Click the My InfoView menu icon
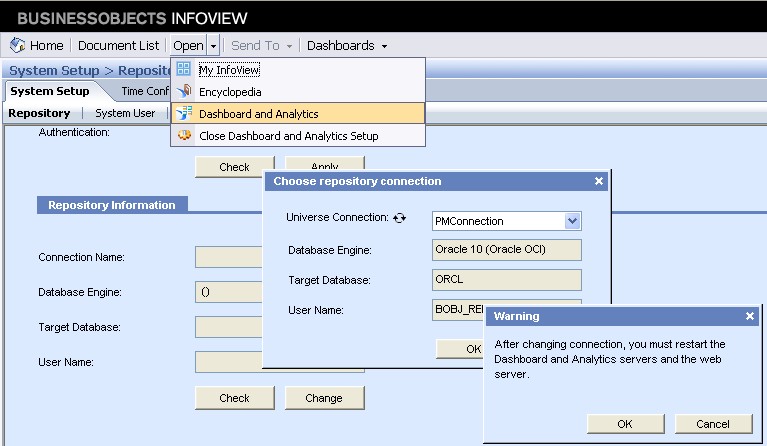Image resolution: width=767 pixels, height=446 pixels. coord(184,70)
